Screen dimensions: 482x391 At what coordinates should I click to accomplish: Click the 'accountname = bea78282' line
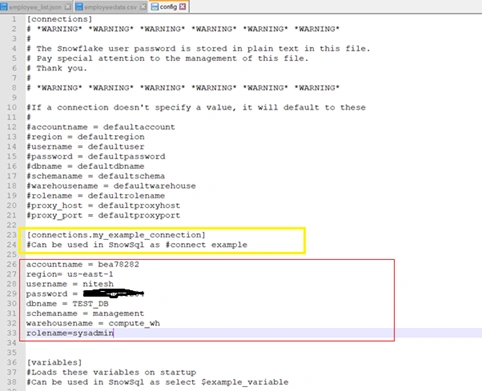[83, 264]
